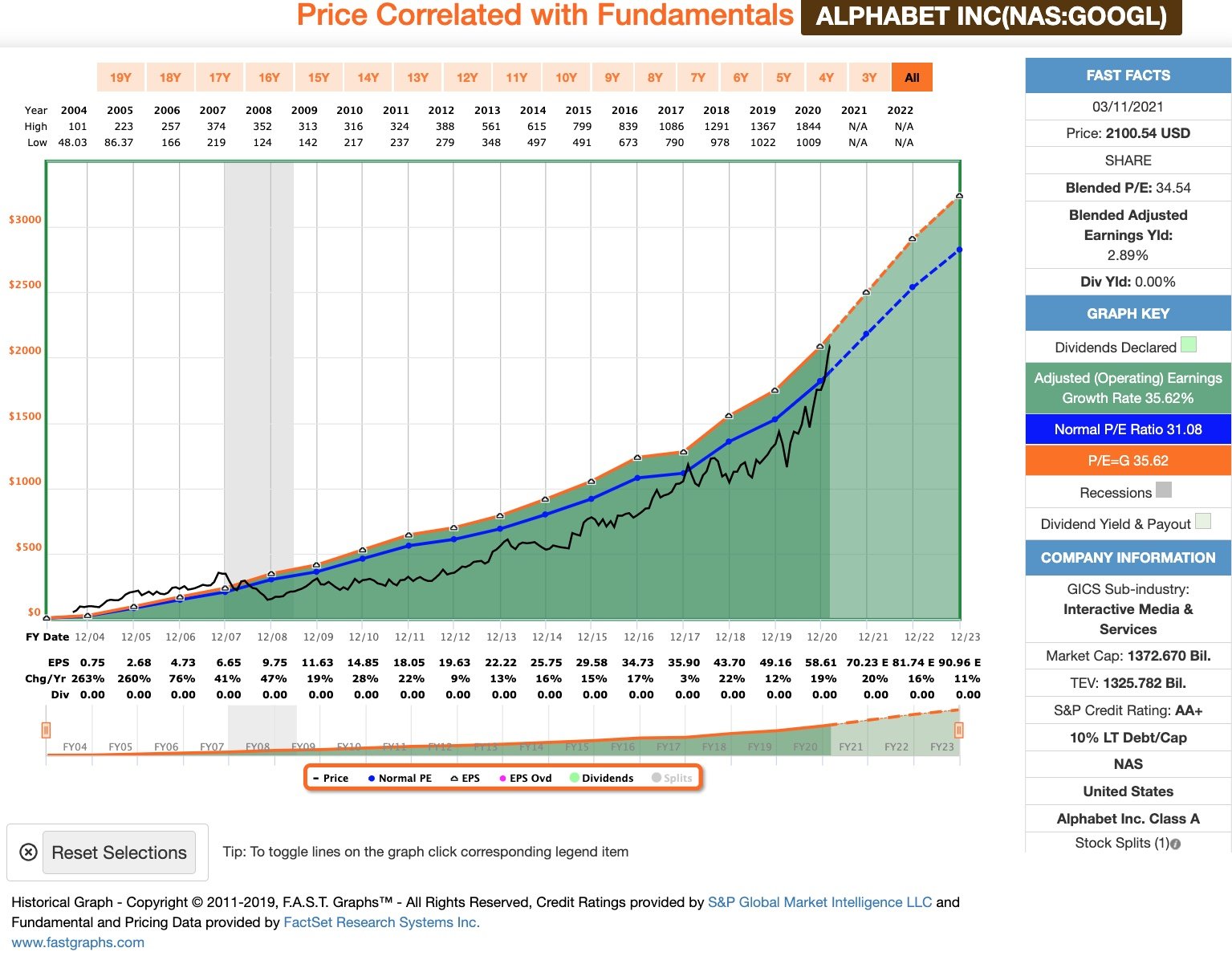Viewport: 1232px width, 956px height.
Task: Select the 10Y time range tab
Action: point(566,77)
